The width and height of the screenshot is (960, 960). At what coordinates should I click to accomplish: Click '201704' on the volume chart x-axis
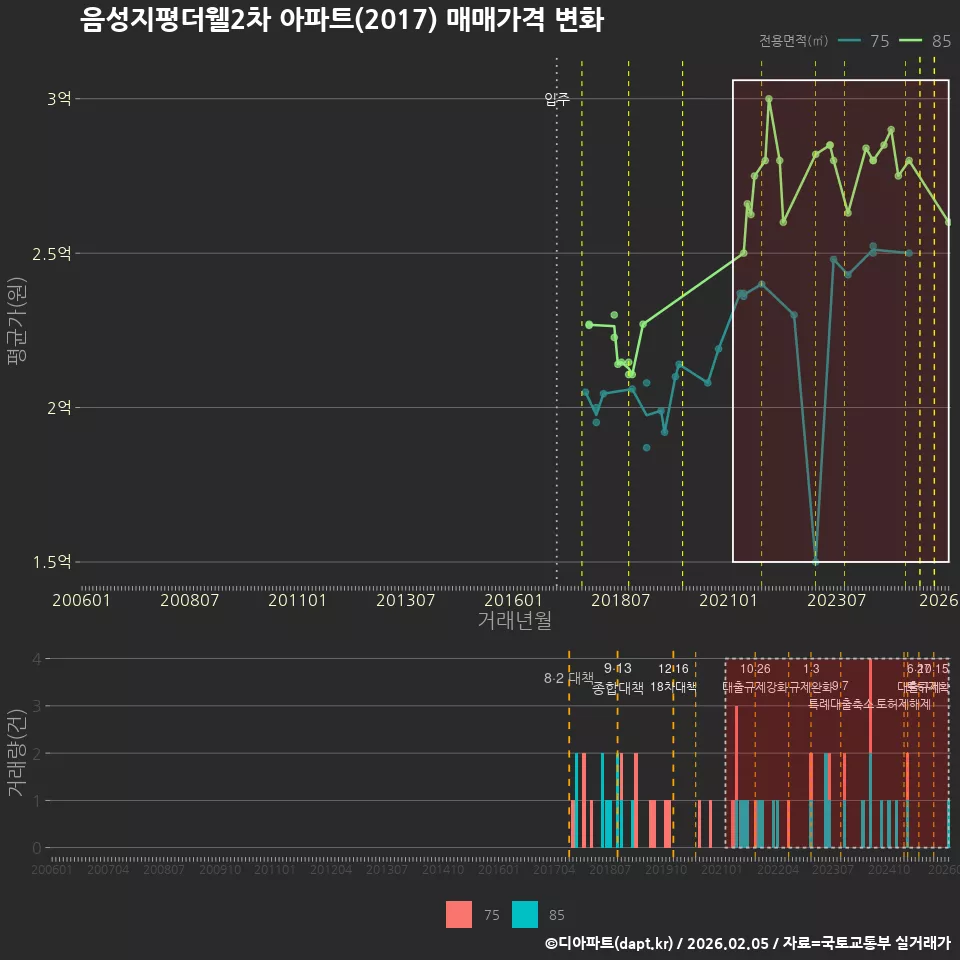tap(554, 869)
